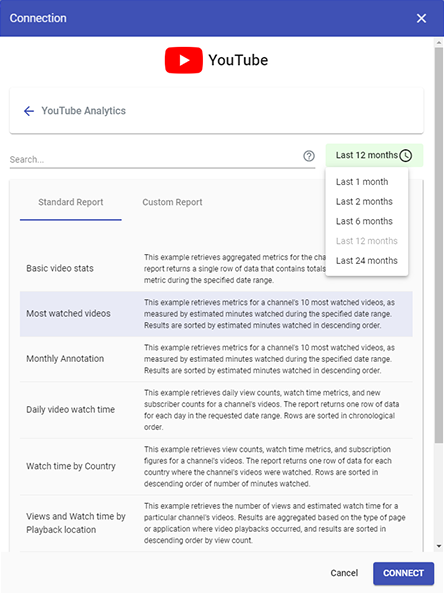444x593 pixels.
Task: Click the scrollbar up arrow
Action: coord(439,43)
